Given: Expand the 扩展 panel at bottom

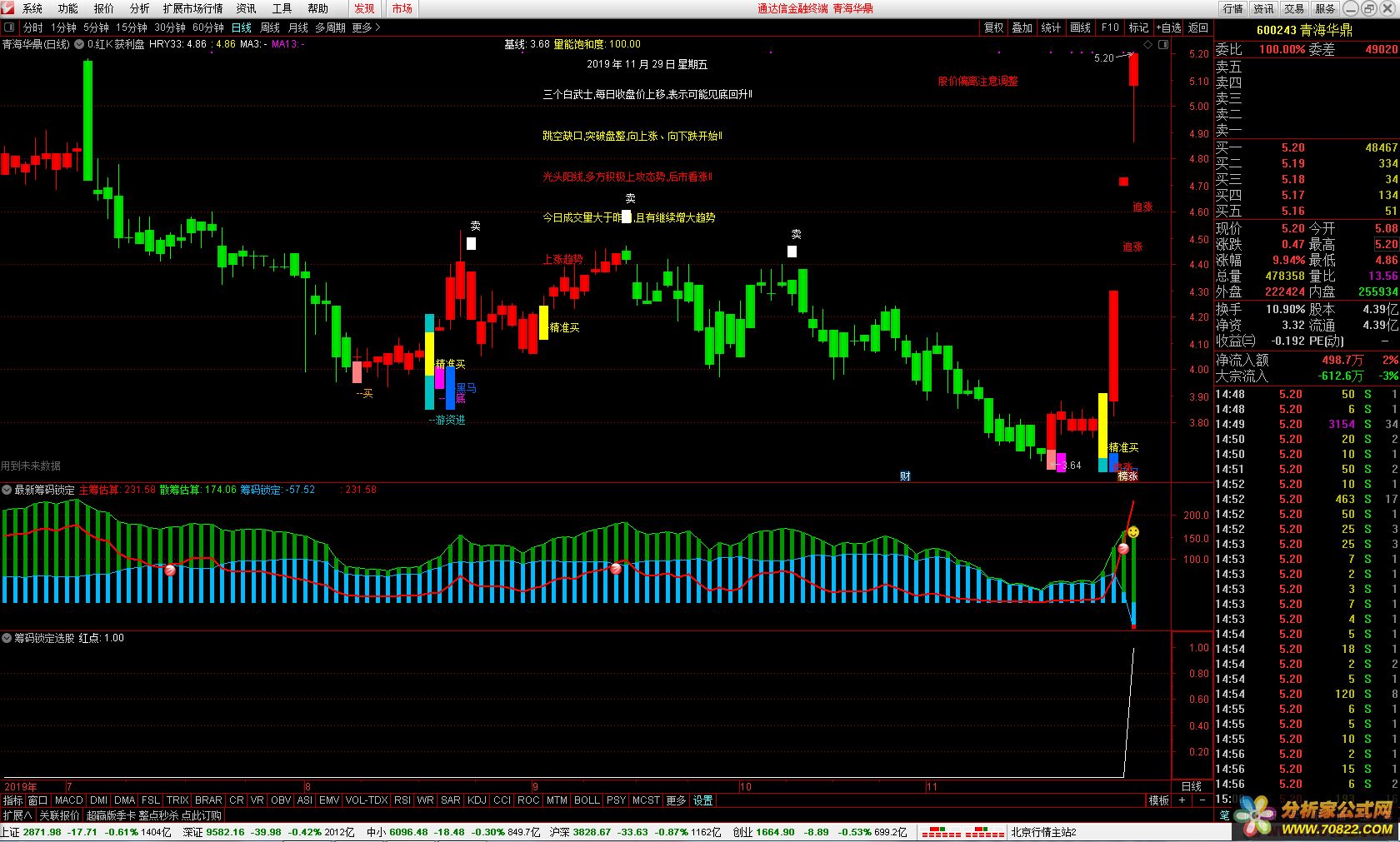Looking at the screenshot, I should pos(17,815).
